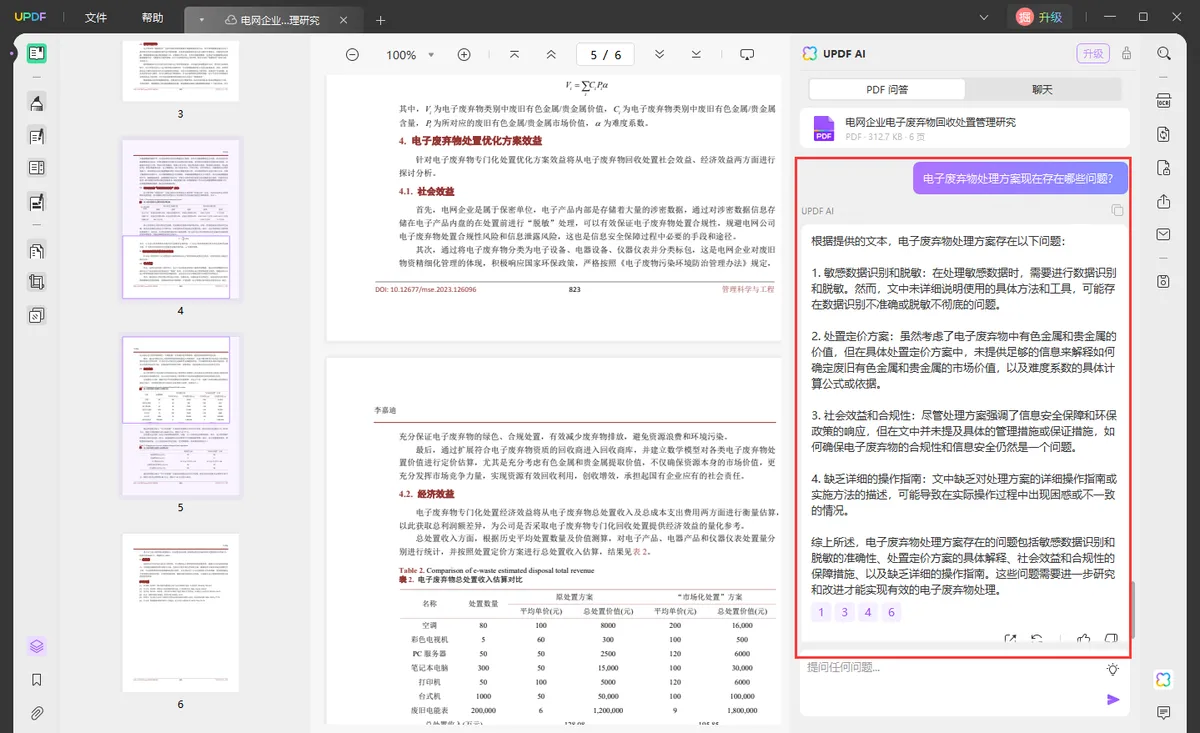Copy the AI answer with copy icon
The image size is (1200, 733).
(1117, 211)
